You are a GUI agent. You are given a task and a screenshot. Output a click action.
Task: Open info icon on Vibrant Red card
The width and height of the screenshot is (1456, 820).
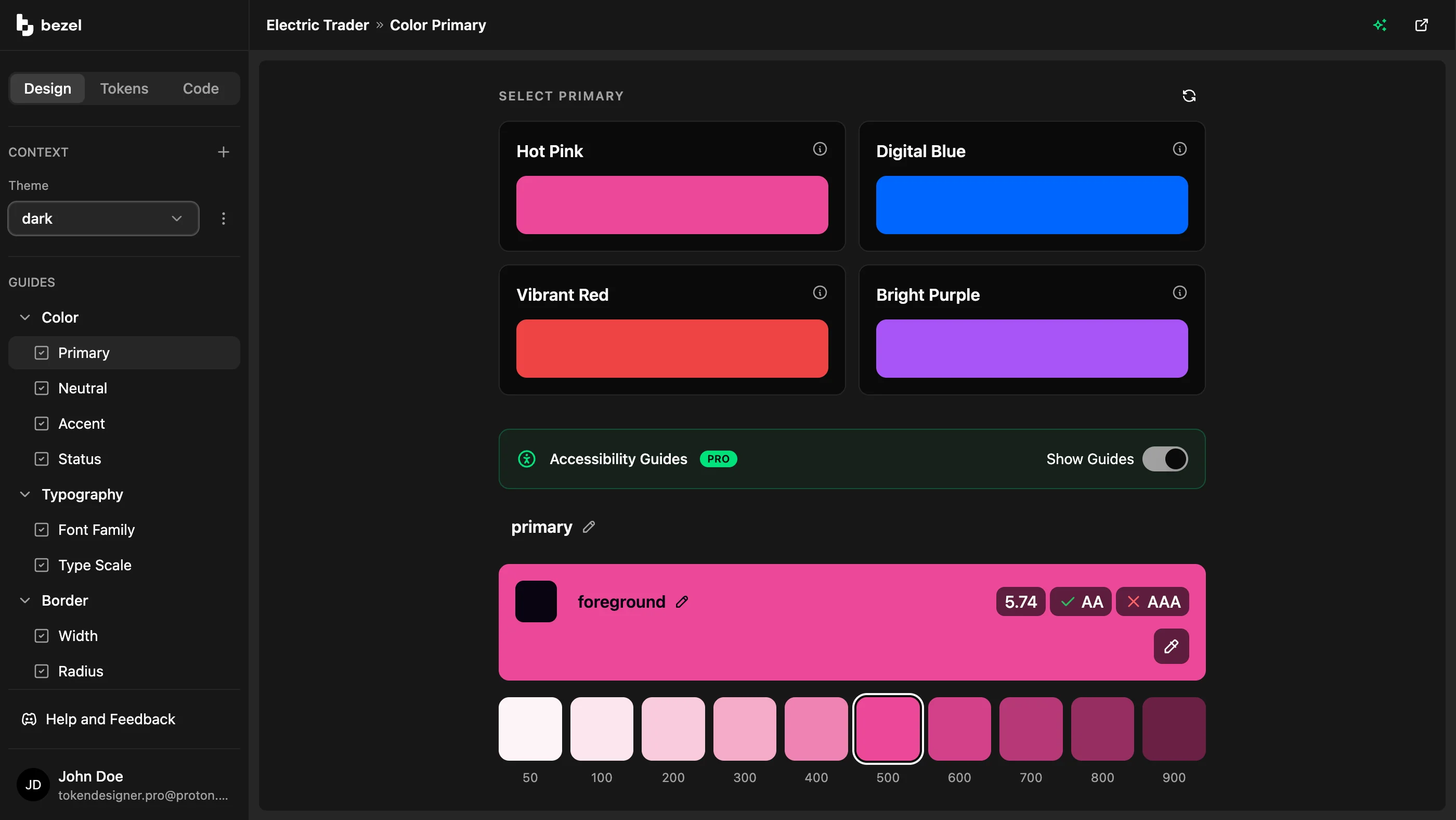click(820, 292)
